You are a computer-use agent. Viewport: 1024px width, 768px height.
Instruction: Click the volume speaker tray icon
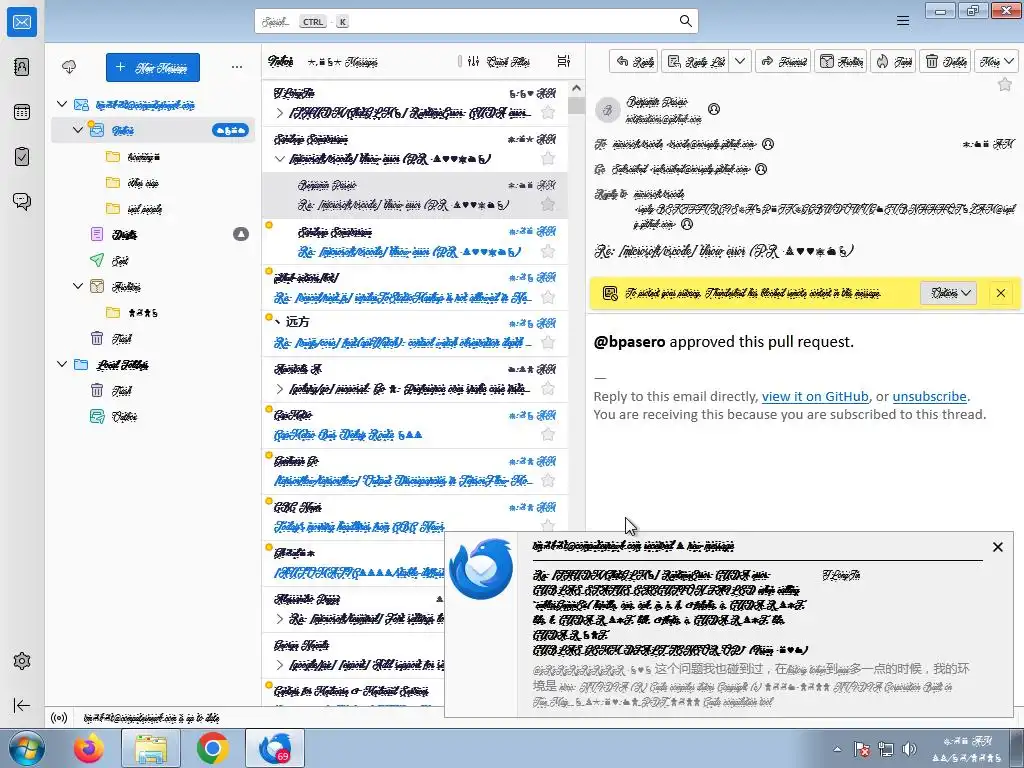click(x=909, y=749)
